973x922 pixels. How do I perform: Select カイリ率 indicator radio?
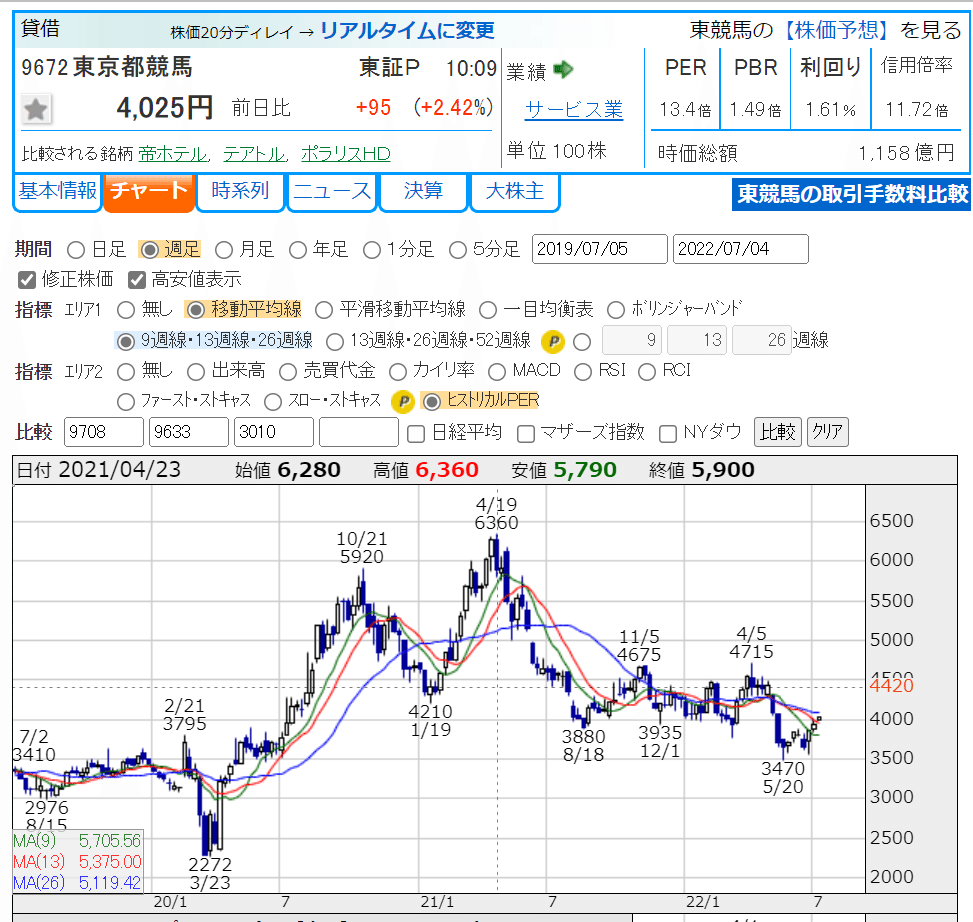point(398,372)
